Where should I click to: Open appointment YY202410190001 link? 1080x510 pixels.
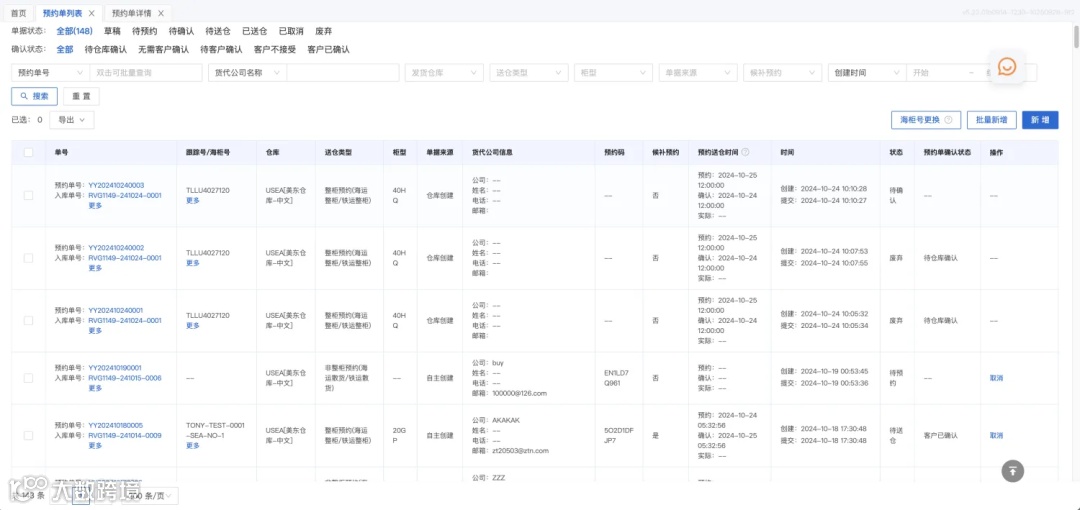click(116, 368)
